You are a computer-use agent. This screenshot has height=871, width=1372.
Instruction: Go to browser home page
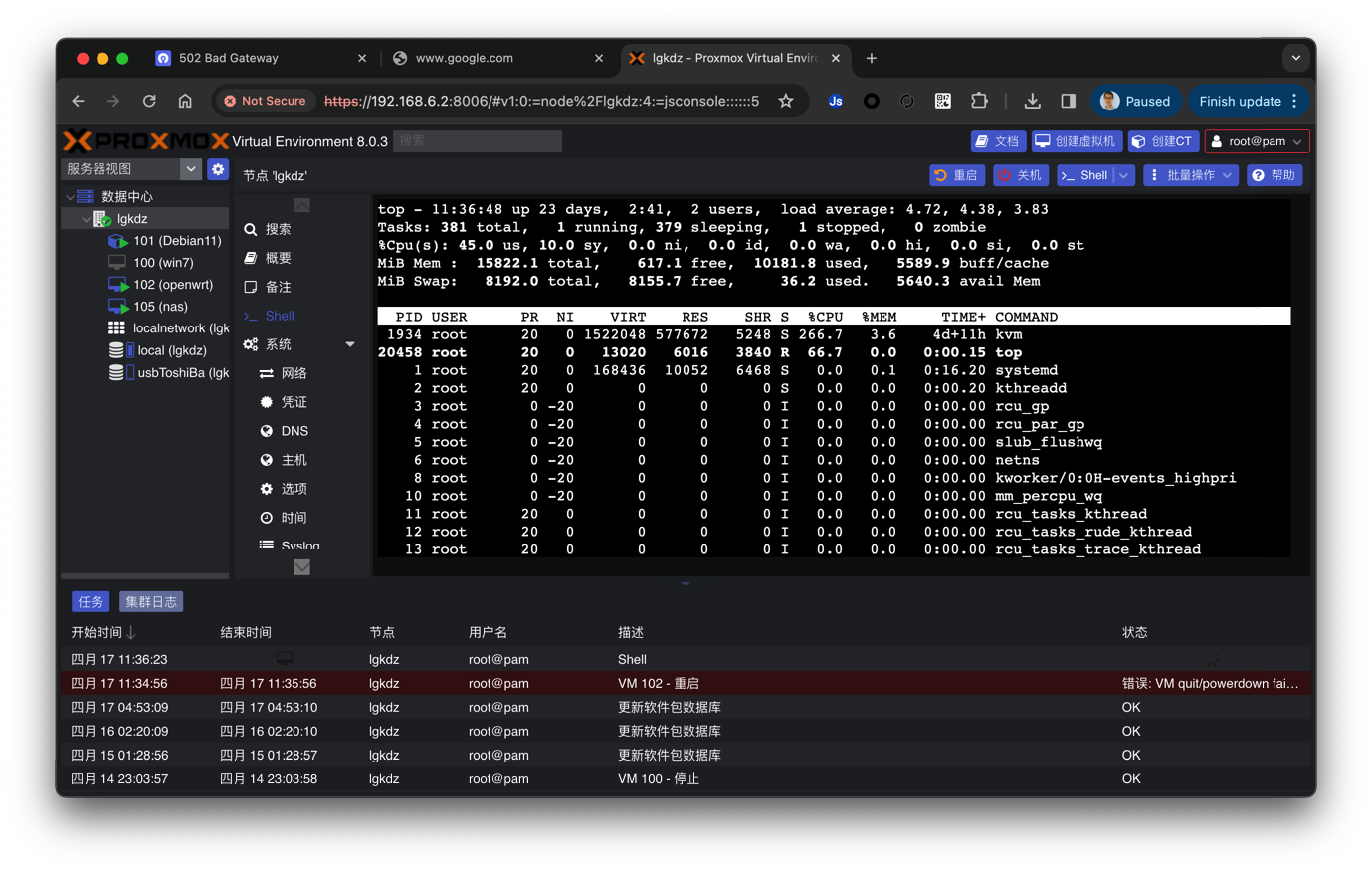tap(185, 101)
